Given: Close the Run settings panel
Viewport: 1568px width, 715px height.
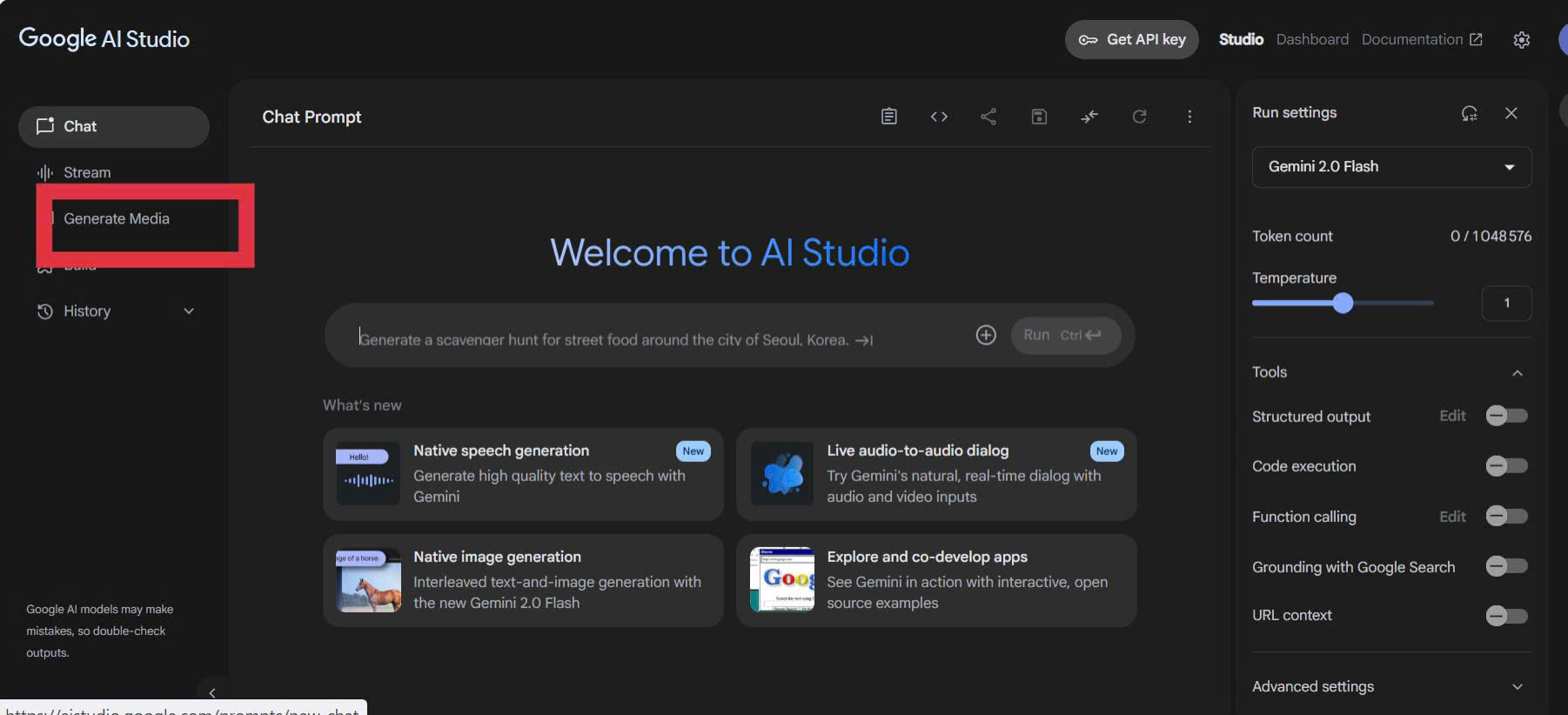Looking at the screenshot, I should point(1511,113).
